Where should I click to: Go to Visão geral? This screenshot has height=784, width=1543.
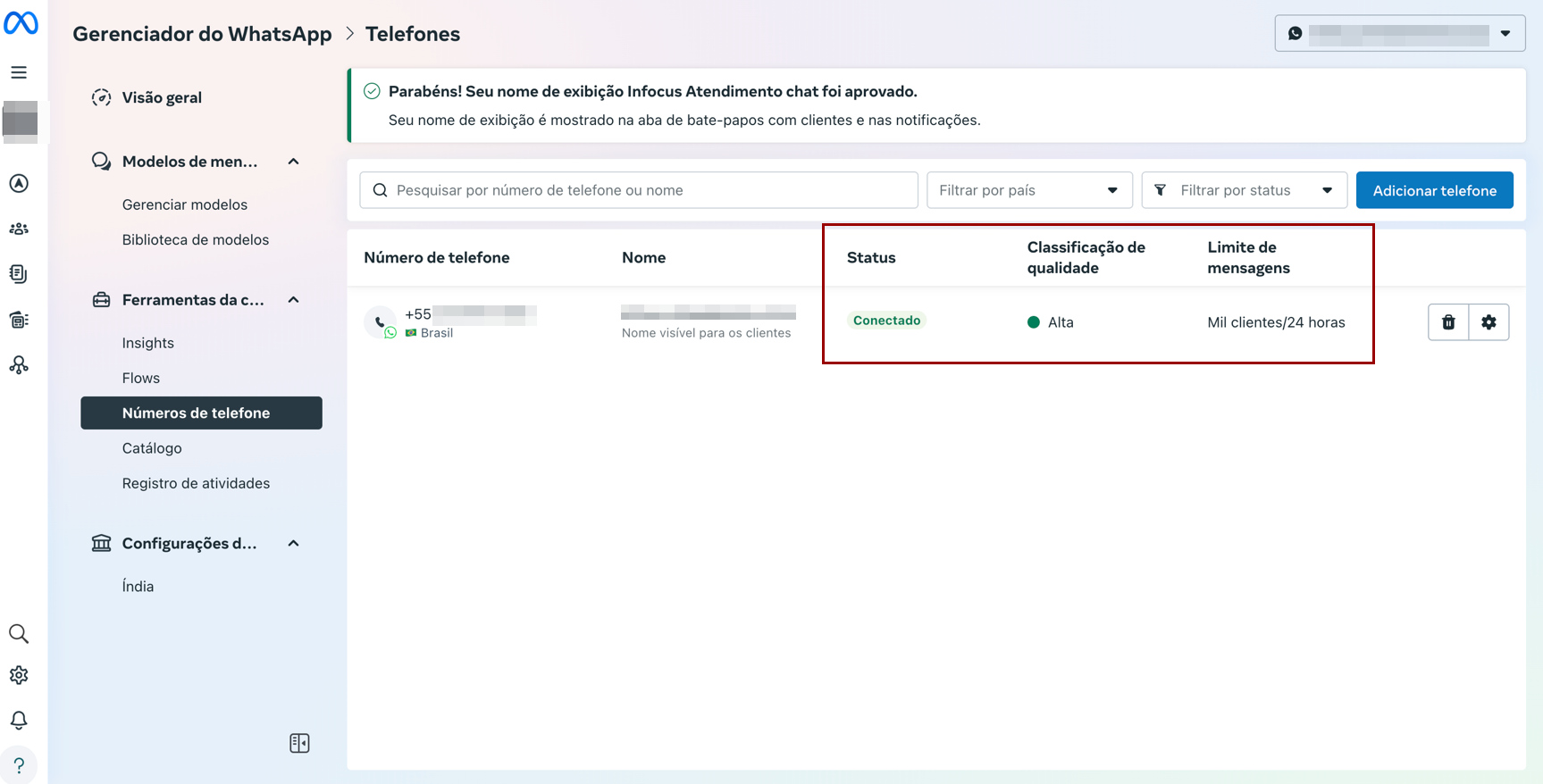pyautogui.click(x=161, y=97)
